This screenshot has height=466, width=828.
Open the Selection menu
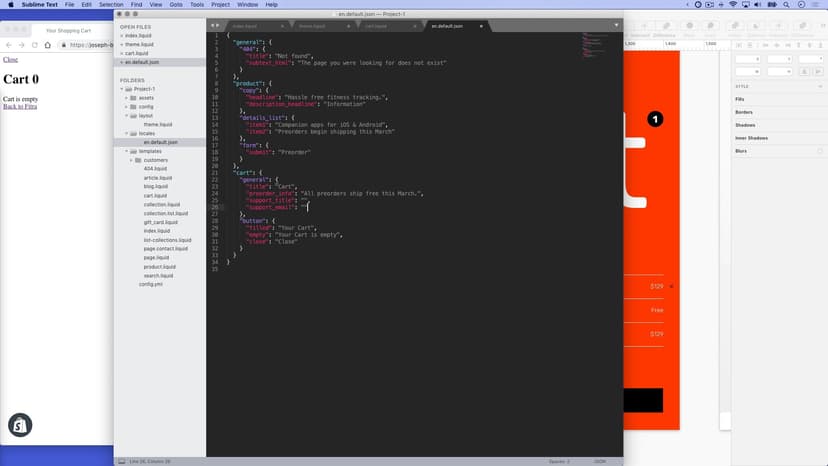[x=111, y=5]
